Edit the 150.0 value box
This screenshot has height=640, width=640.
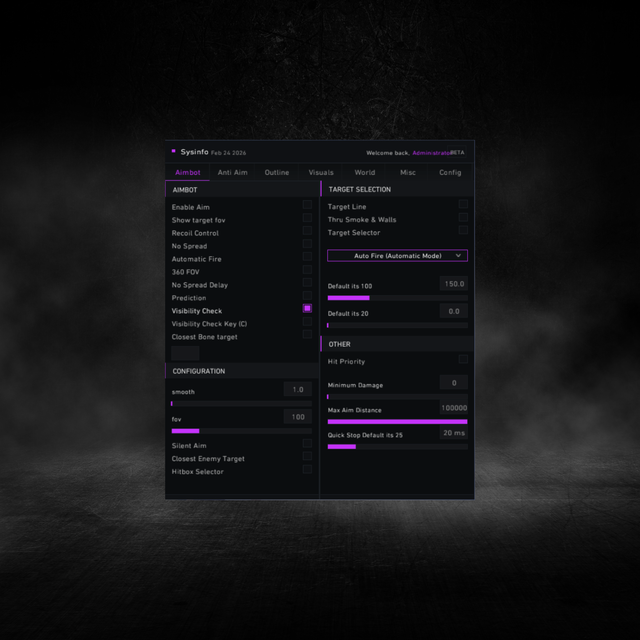454,284
